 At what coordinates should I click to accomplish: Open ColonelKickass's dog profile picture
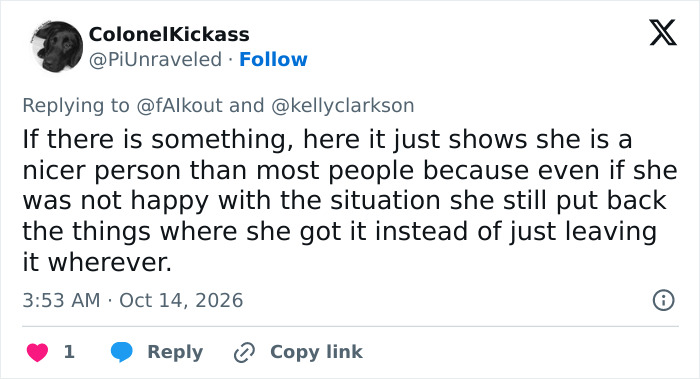coord(57,46)
